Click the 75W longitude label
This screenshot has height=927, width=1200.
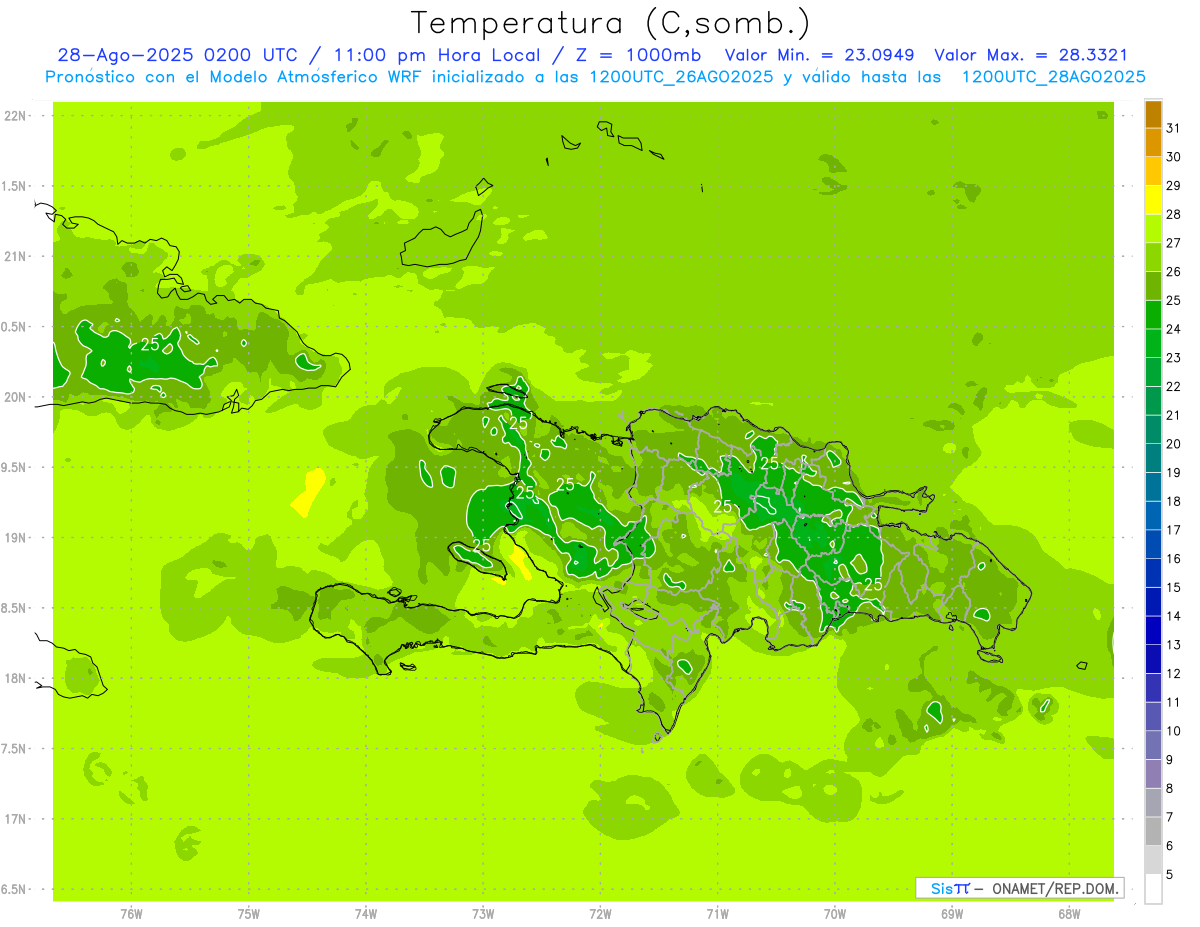249,913
